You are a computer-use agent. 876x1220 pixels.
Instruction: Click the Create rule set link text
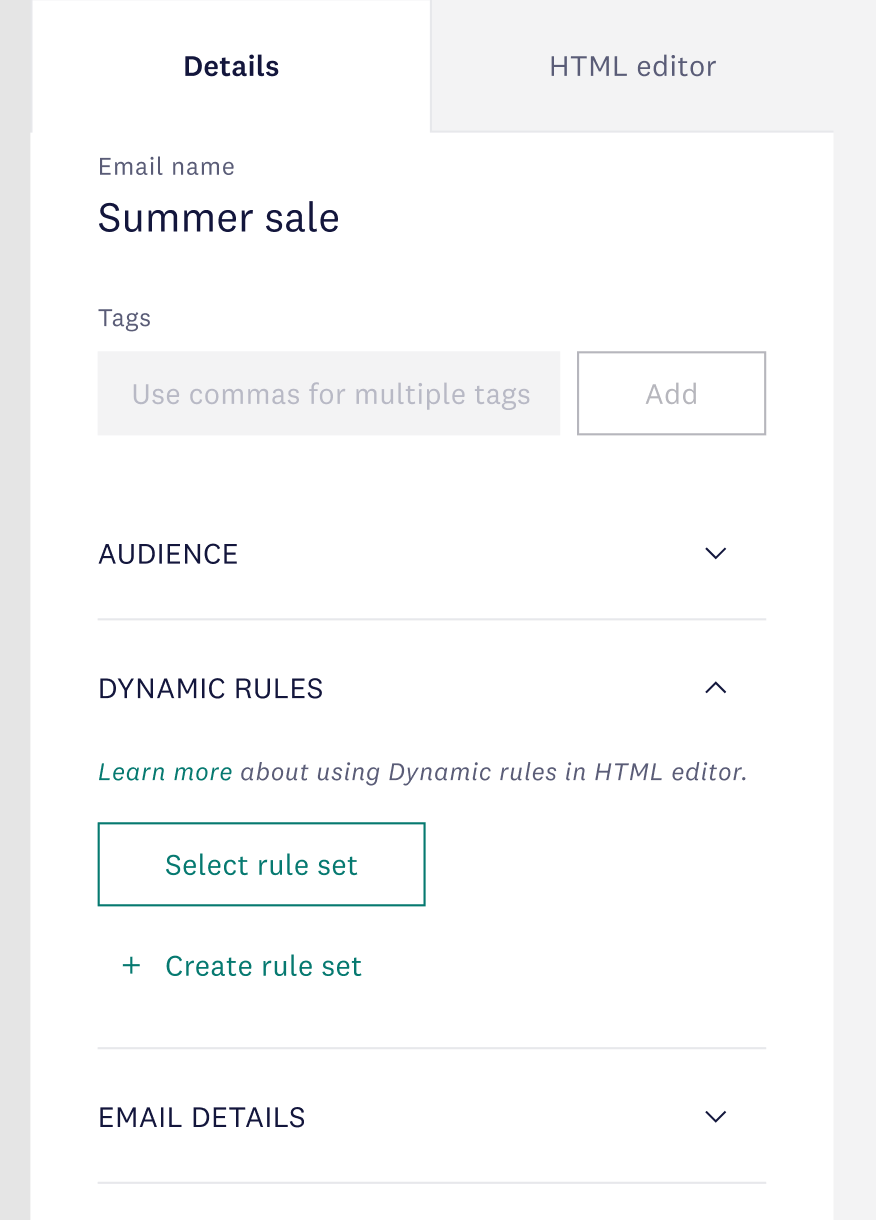coord(263,966)
